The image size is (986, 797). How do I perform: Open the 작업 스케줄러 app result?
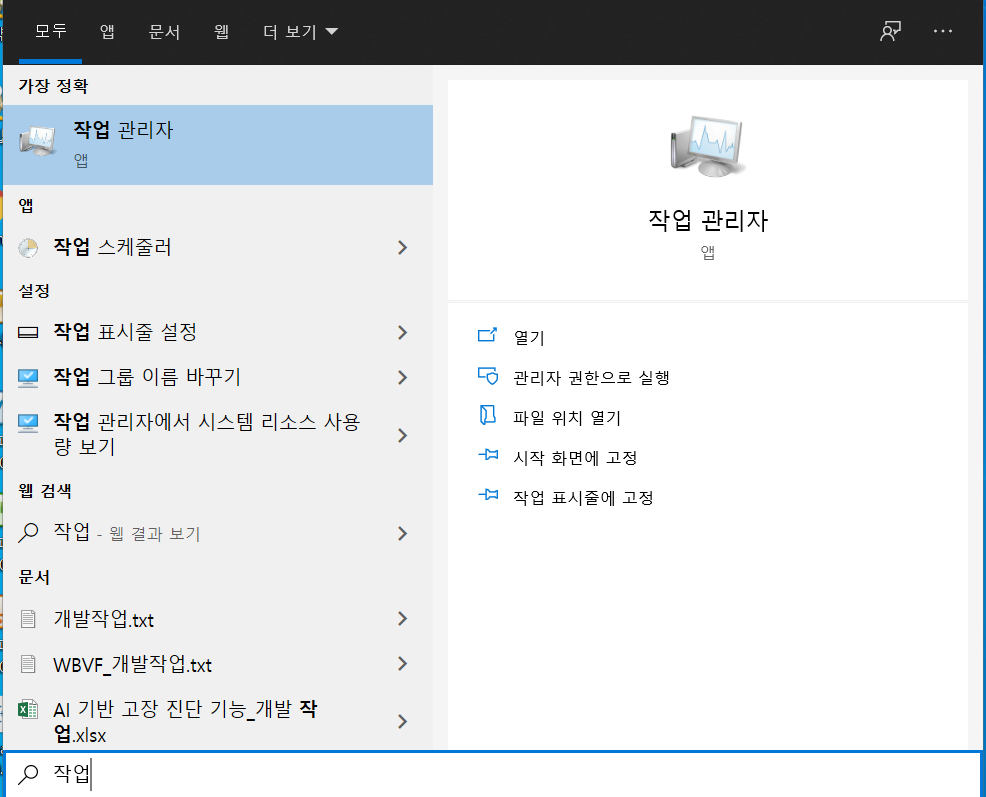tap(218, 248)
